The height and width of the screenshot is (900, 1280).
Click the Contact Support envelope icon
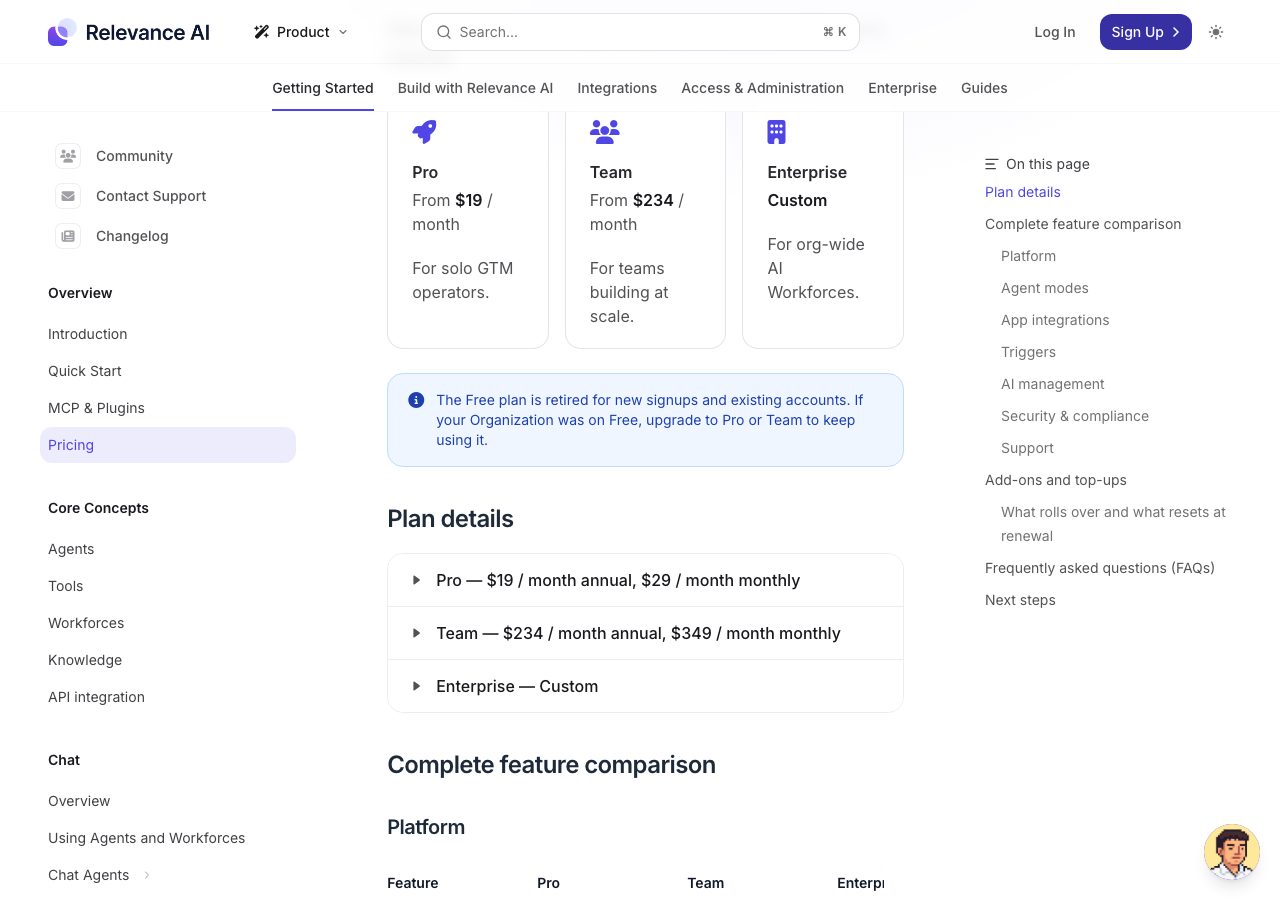click(68, 196)
